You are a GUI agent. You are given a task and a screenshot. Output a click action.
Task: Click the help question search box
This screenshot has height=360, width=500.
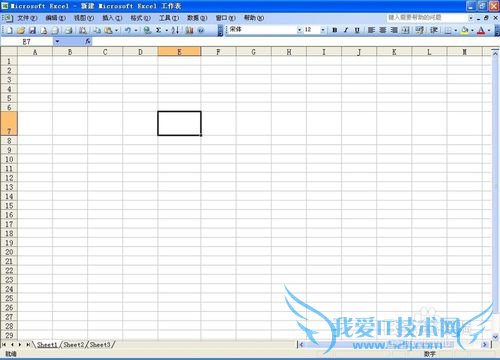(427, 17)
